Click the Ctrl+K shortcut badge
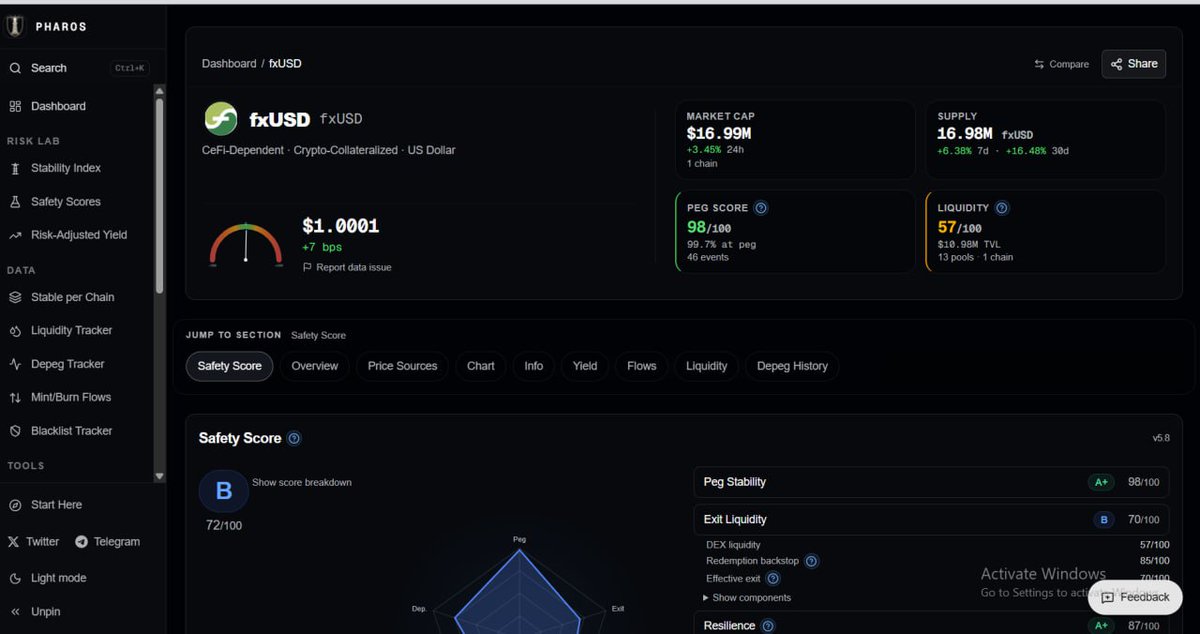The width and height of the screenshot is (1200, 634). coord(130,69)
